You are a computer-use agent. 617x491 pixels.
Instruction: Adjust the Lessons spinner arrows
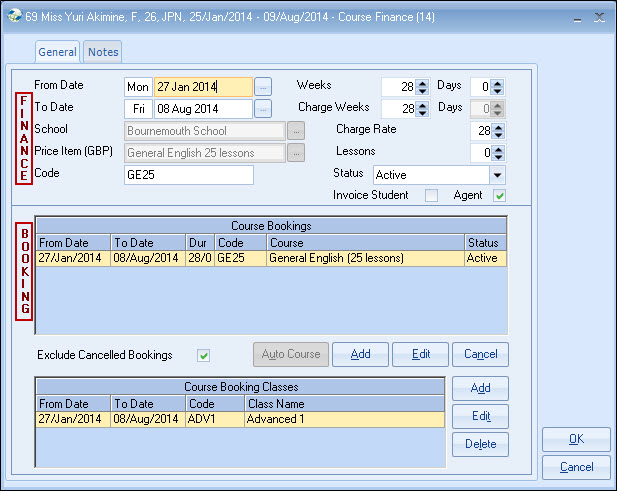498,153
